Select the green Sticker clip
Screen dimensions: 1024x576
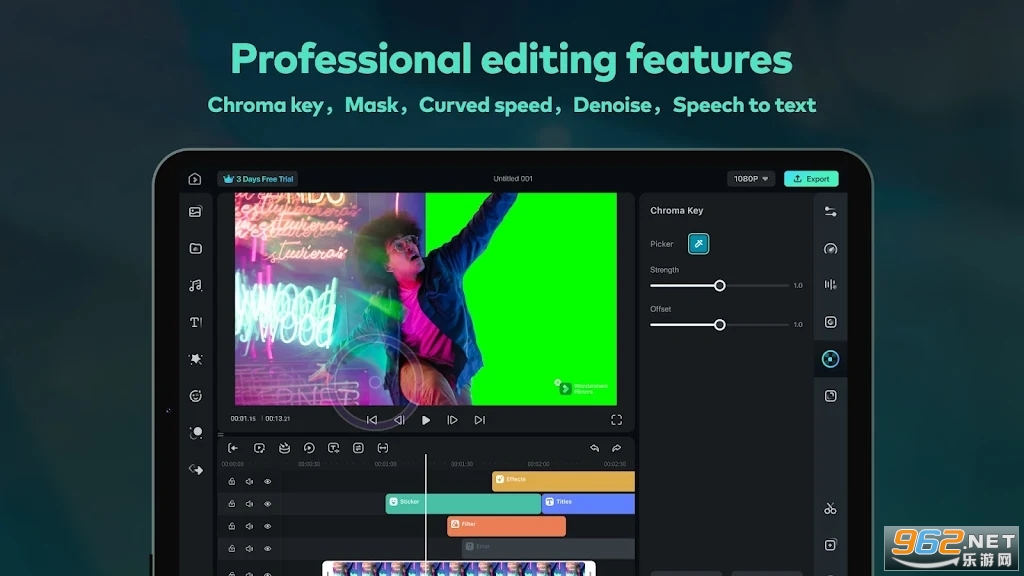pos(463,503)
